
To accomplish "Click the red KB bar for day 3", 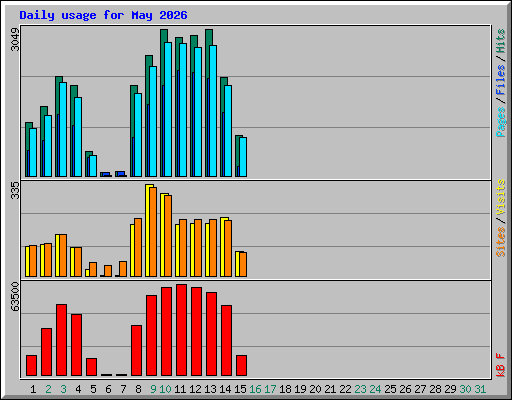I will [x=61, y=340].
